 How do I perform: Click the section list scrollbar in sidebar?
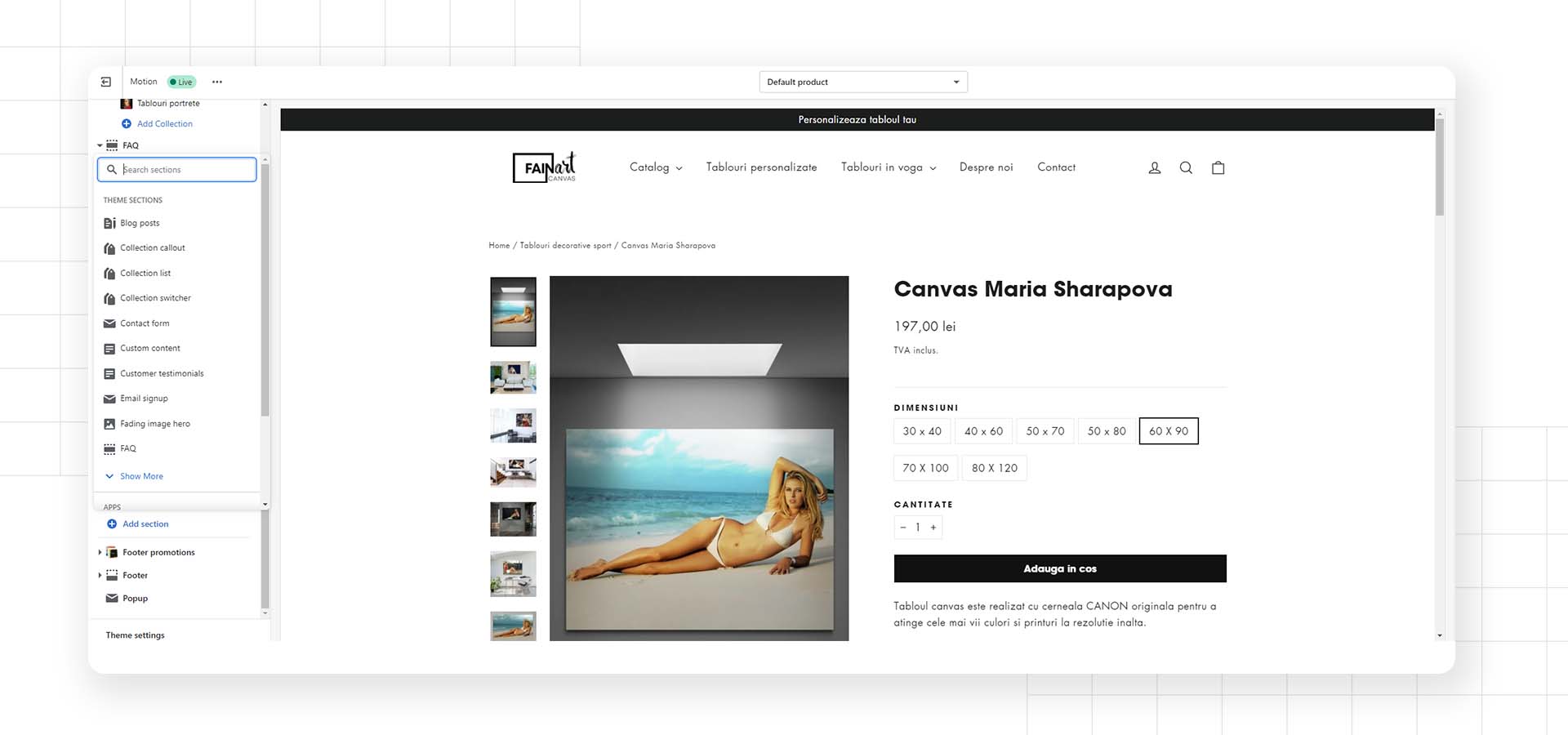click(265, 290)
